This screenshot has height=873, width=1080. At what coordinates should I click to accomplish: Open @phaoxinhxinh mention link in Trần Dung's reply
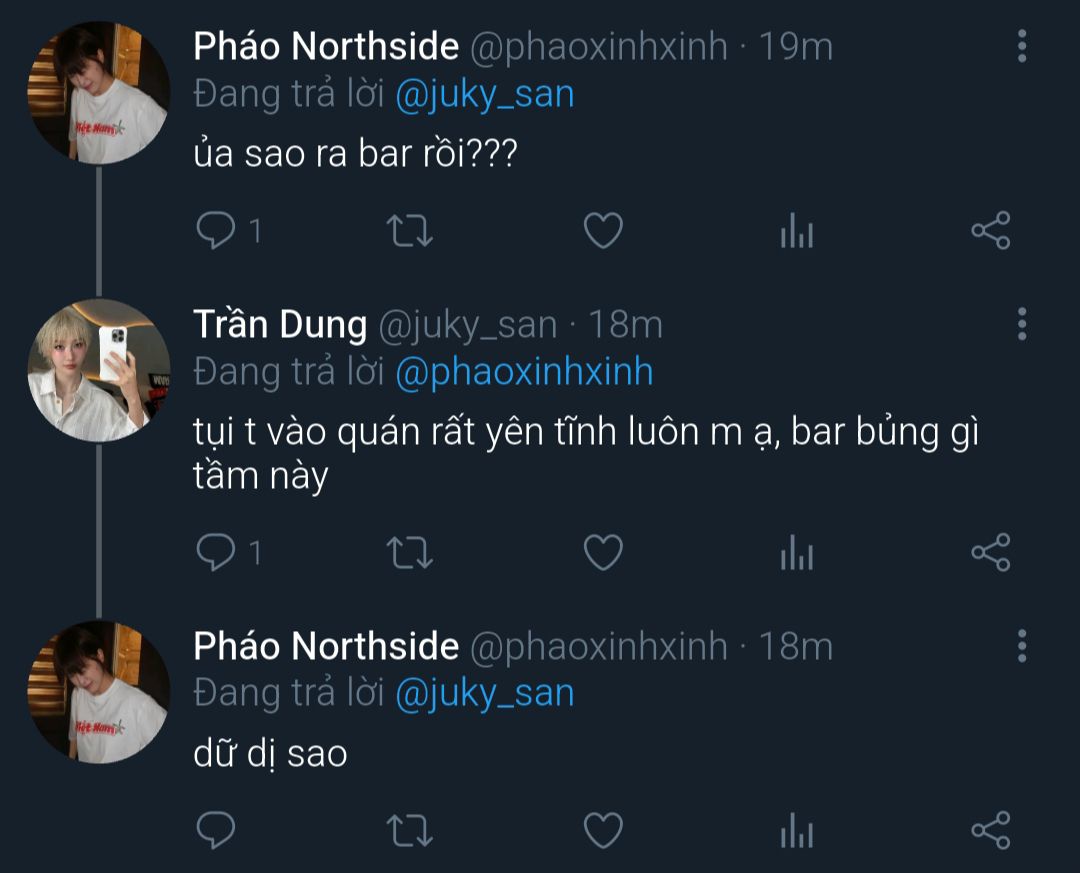tap(524, 372)
